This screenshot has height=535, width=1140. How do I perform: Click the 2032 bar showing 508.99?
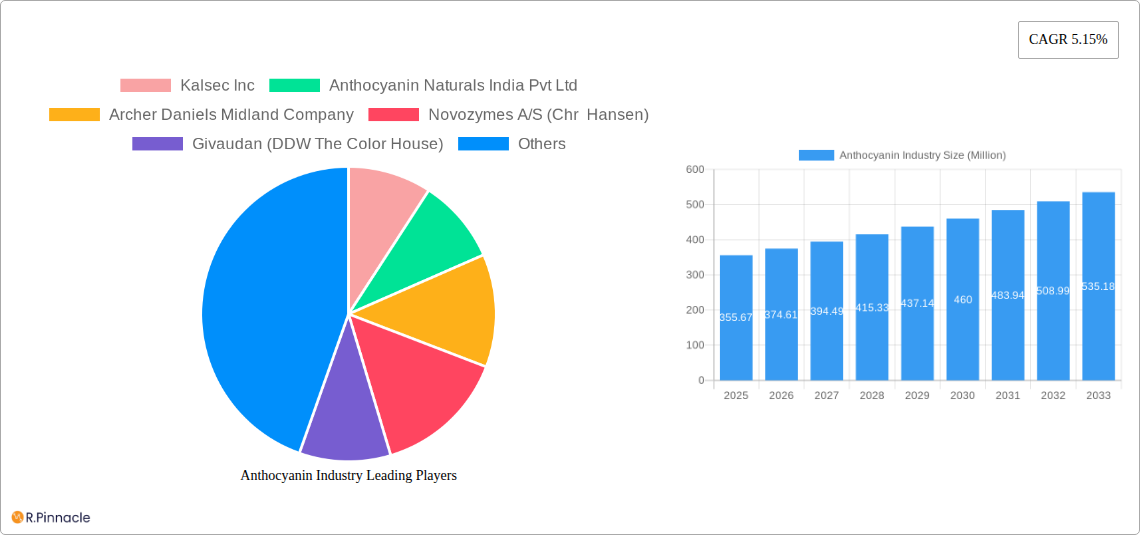(x=1053, y=291)
